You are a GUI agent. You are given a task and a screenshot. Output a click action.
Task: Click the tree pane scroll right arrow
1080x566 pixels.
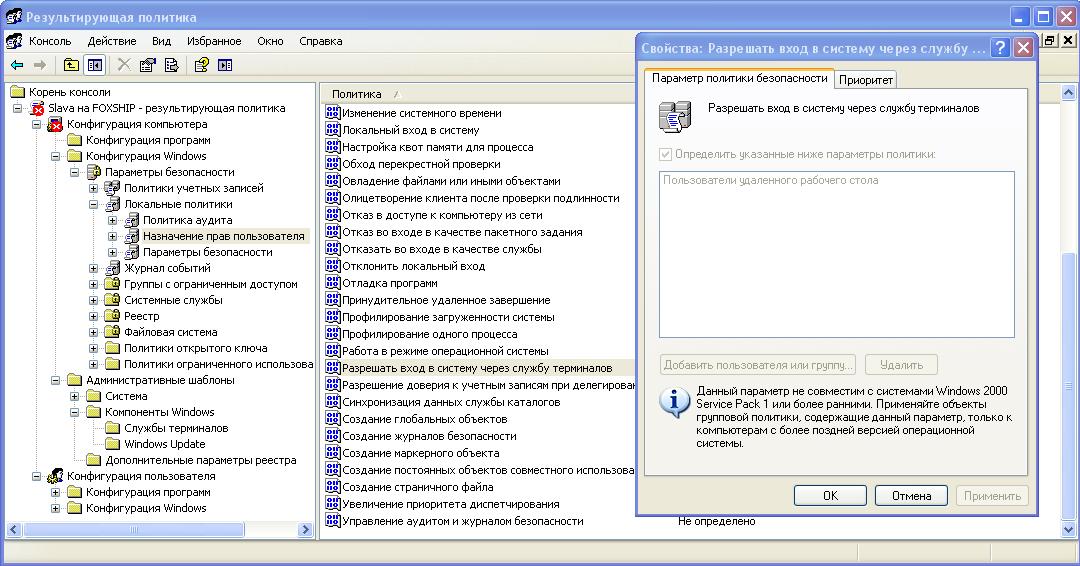point(306,530)
